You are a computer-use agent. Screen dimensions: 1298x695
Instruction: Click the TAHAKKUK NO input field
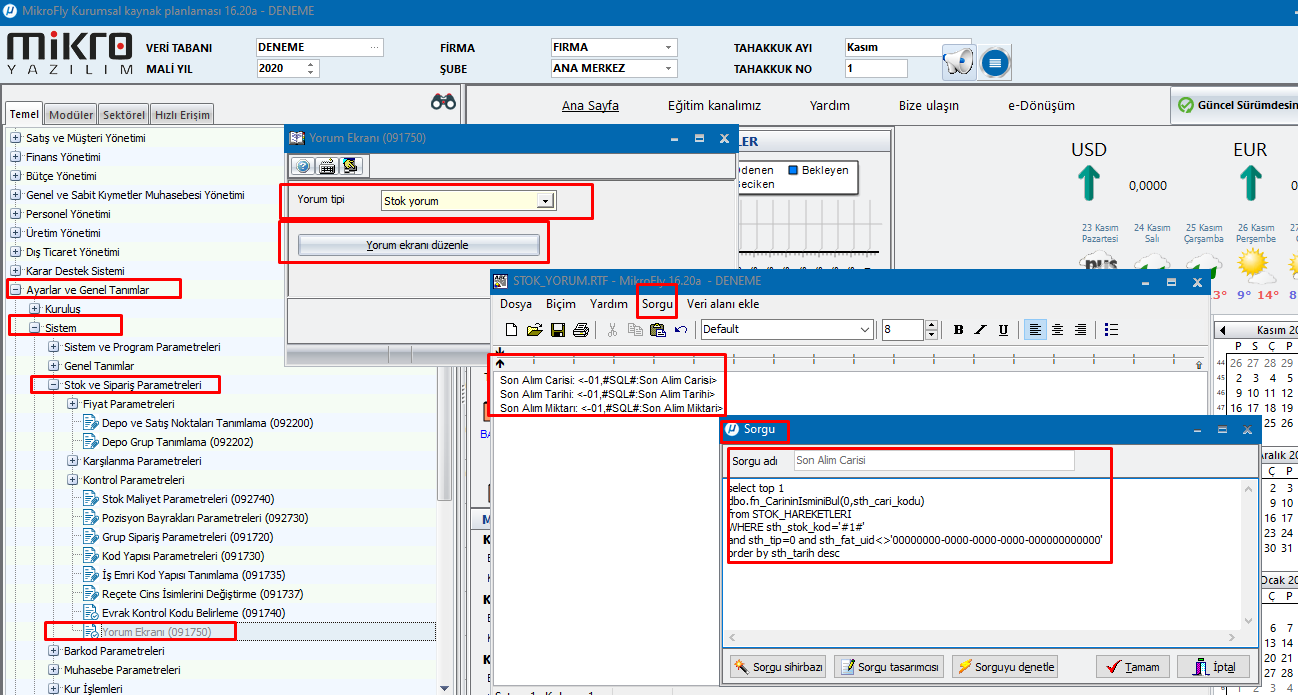pos(875,69)
